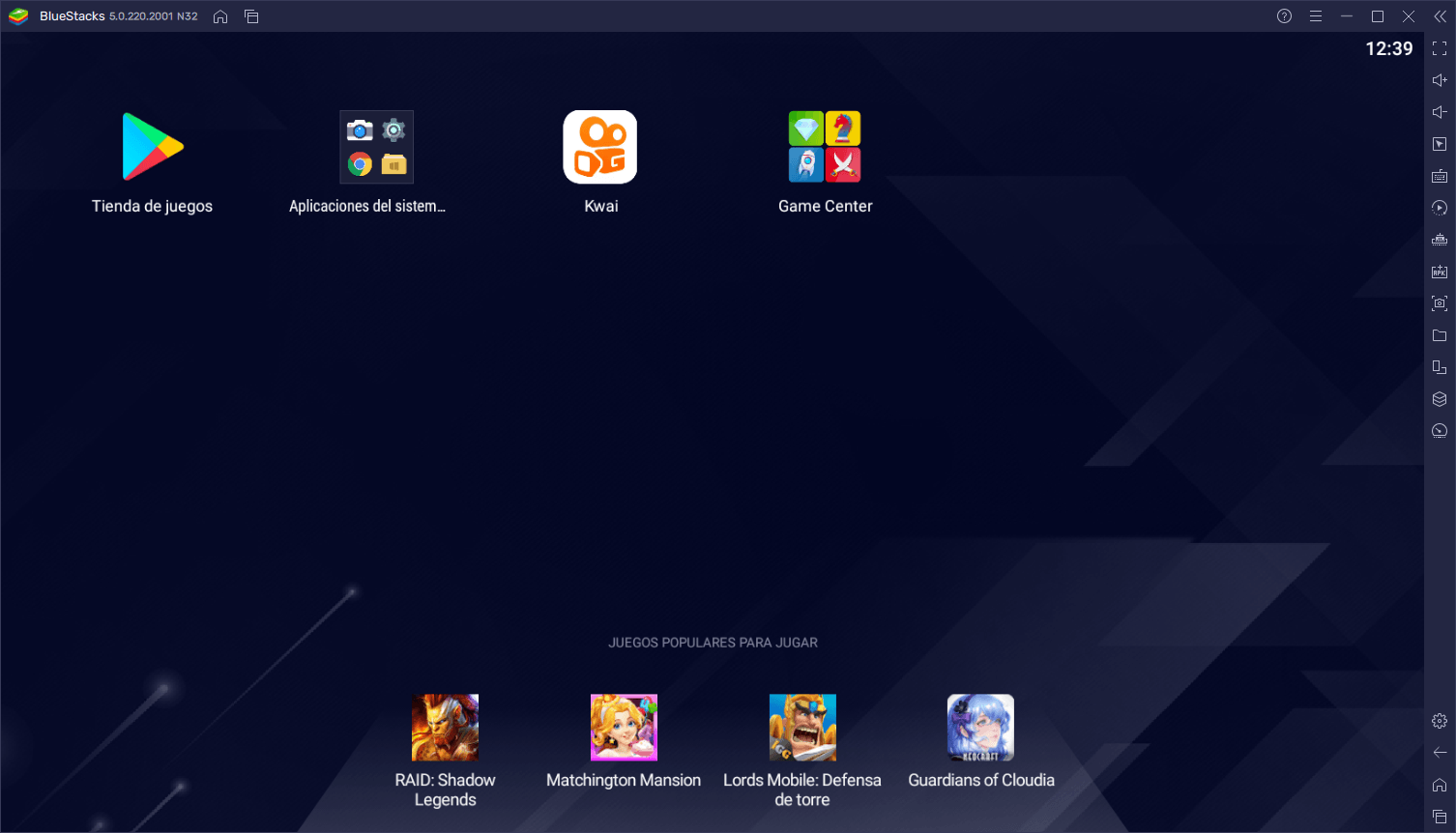Click the Install APK icon
1456x833 pixels.
(1440, 272)
